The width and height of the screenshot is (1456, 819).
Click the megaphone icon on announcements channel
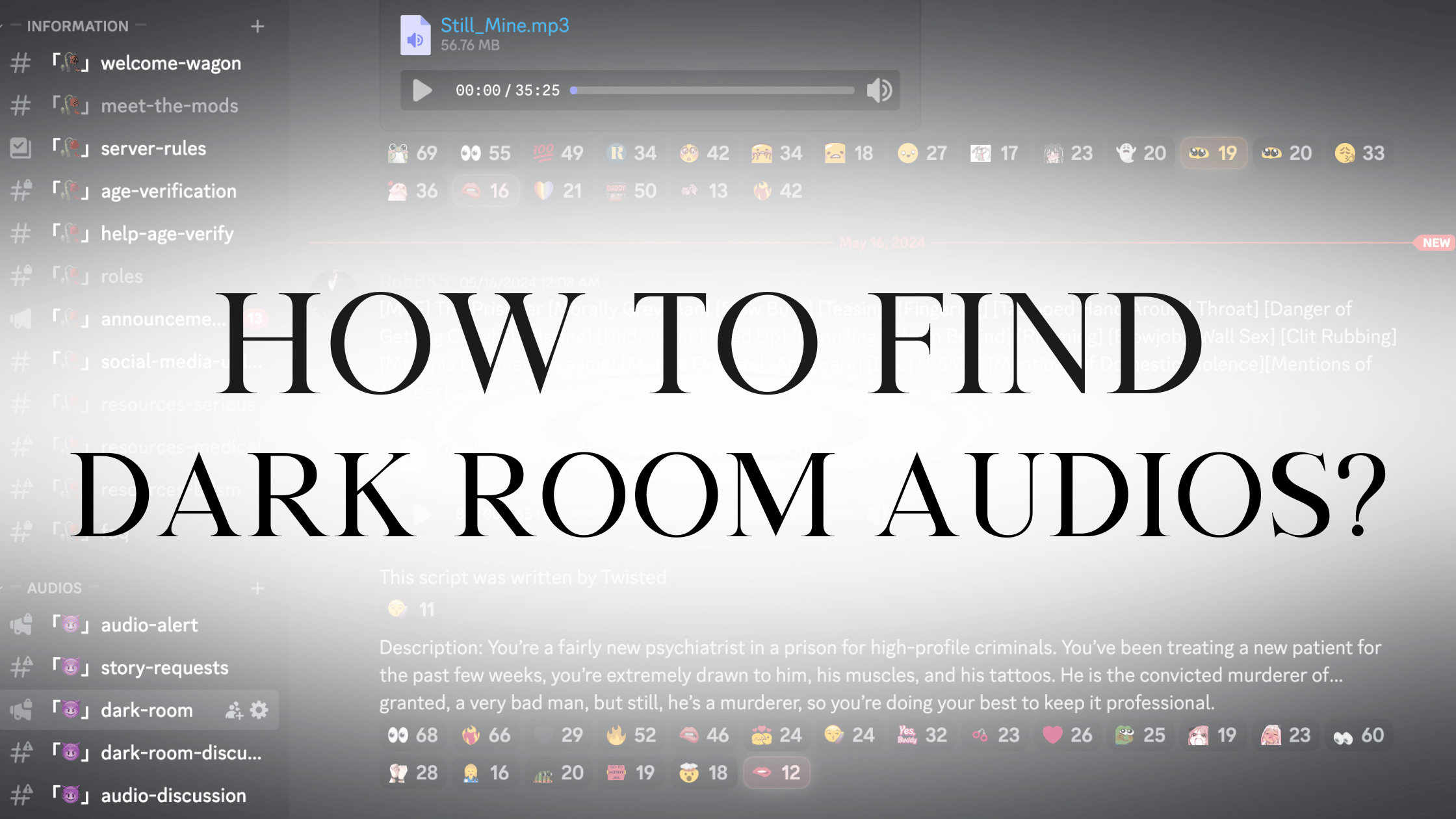pyautogui.click(x=21, y=318)
